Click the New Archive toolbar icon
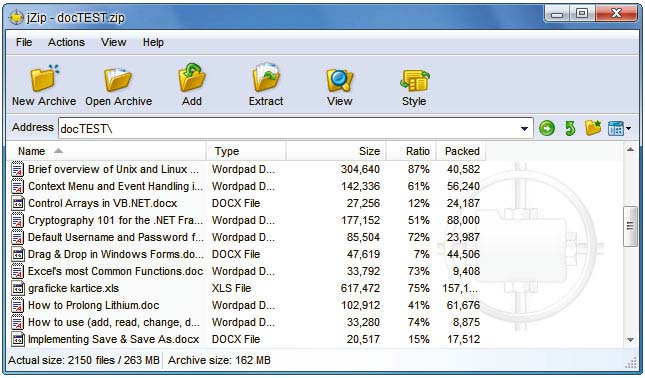Viewport: 645px width, 378px height. 44,78
